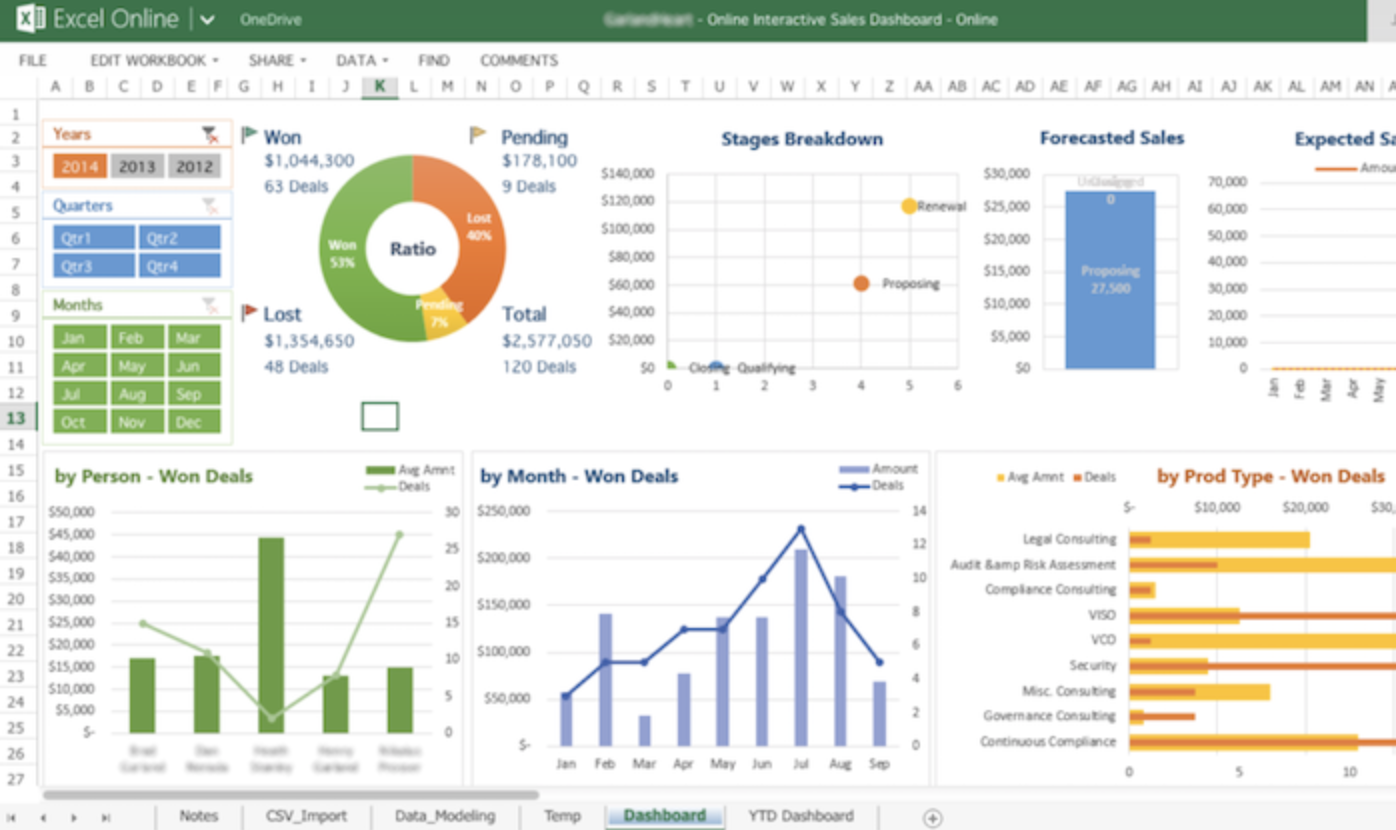Click the yellow Pending donut segment
Image resolution: width=1396 pixels, height=830 pixels.
441,317
